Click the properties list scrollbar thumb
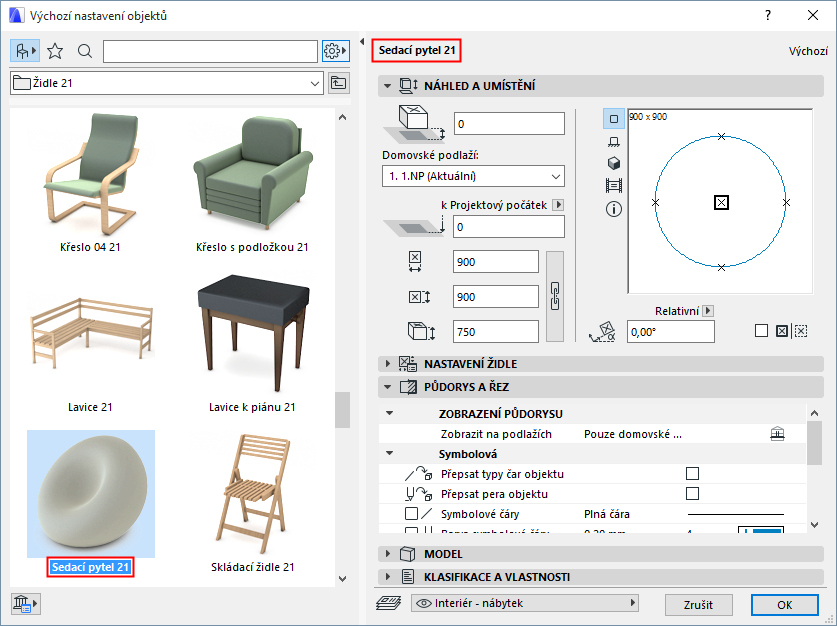 [x=814, y=443]
